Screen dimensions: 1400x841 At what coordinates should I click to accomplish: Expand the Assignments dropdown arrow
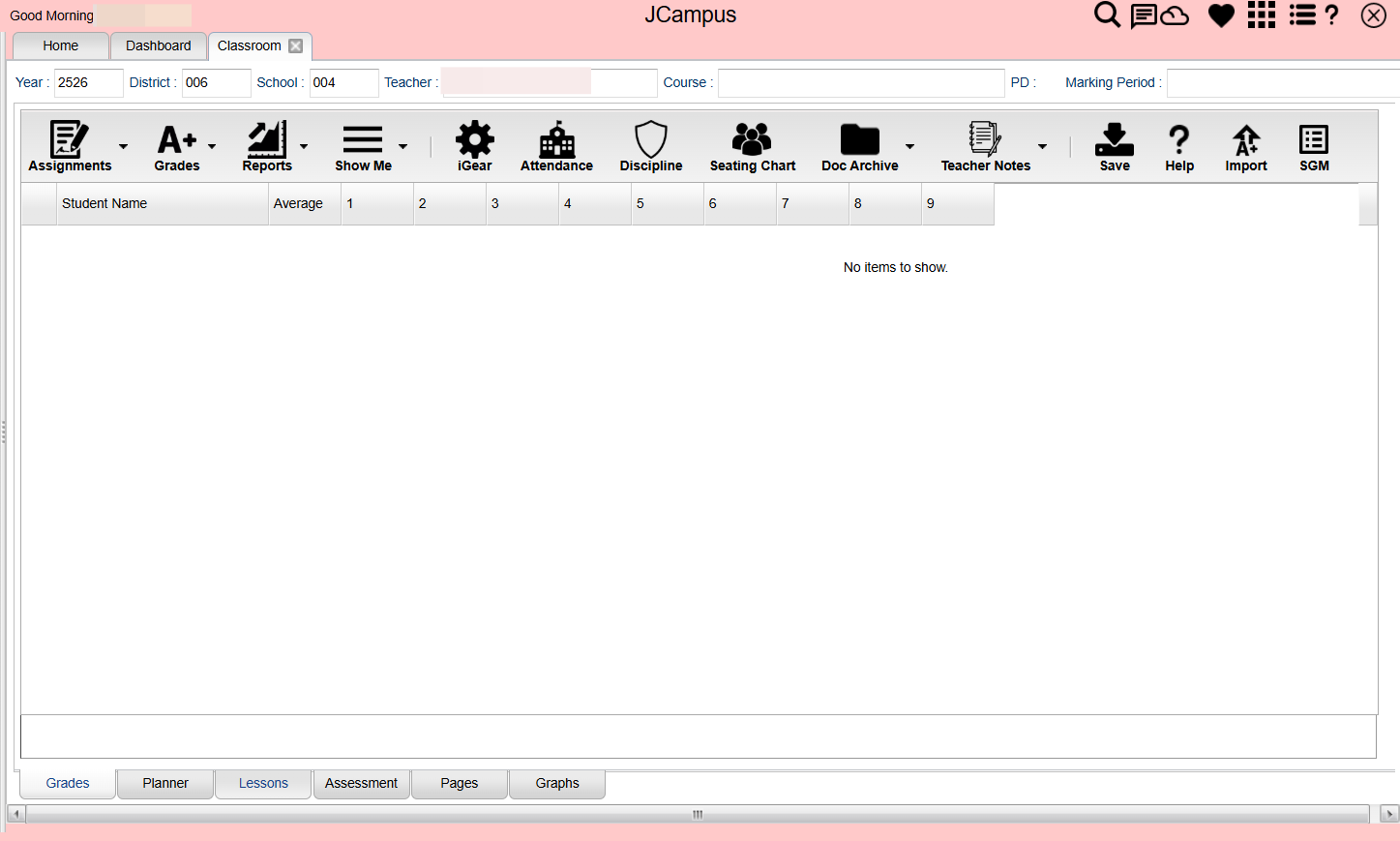(x=123, y=146)
